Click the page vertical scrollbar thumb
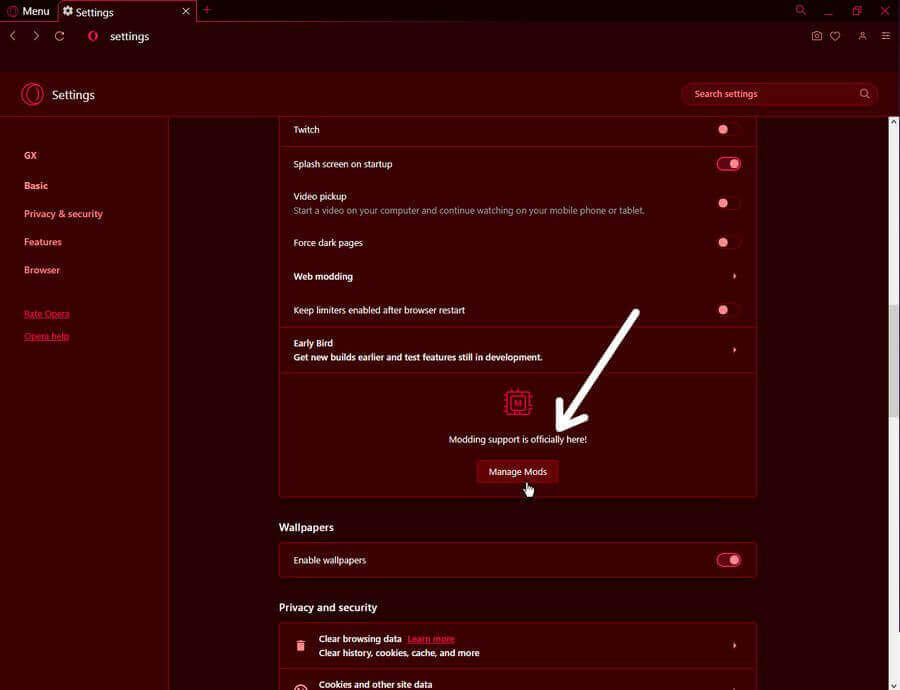900x690 pixels. 894,360
